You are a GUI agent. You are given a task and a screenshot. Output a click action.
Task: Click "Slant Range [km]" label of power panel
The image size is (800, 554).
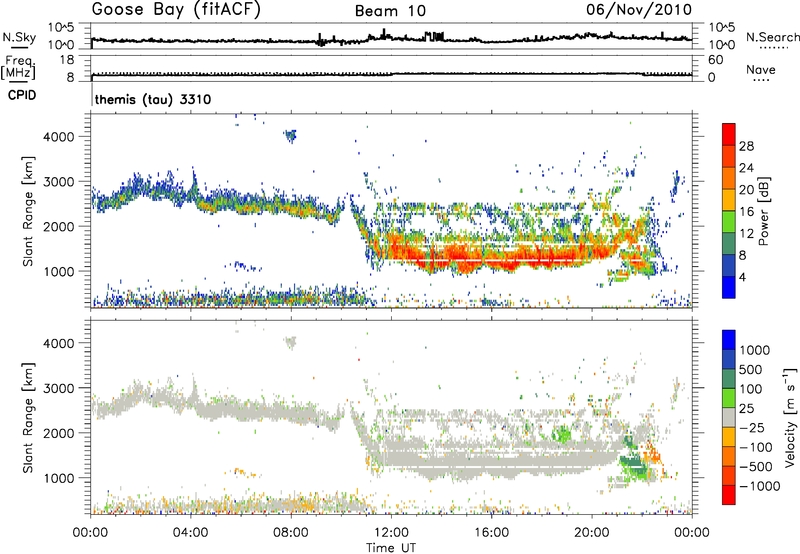[28, 211]
